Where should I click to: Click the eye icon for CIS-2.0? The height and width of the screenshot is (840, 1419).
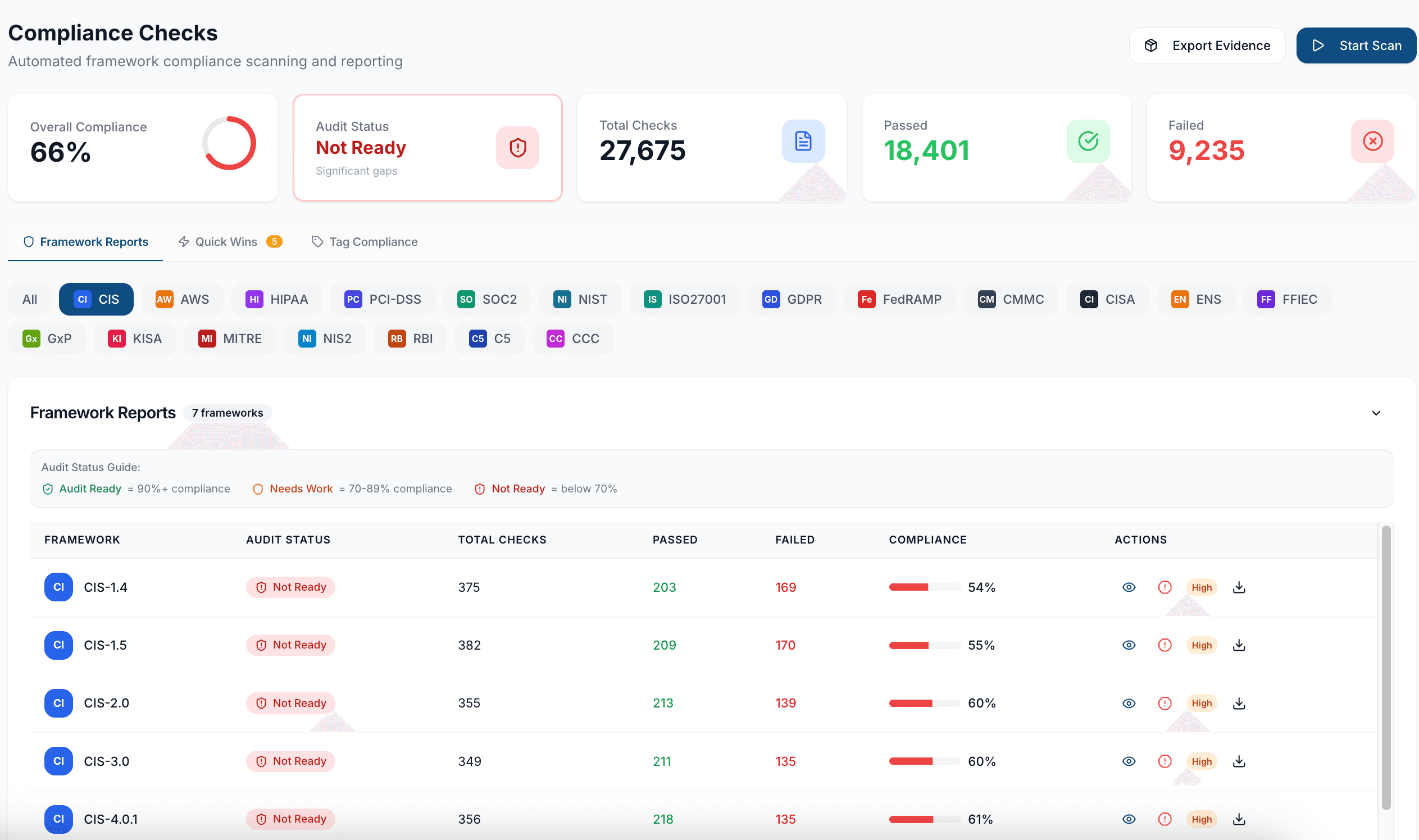coord(1129,703)
